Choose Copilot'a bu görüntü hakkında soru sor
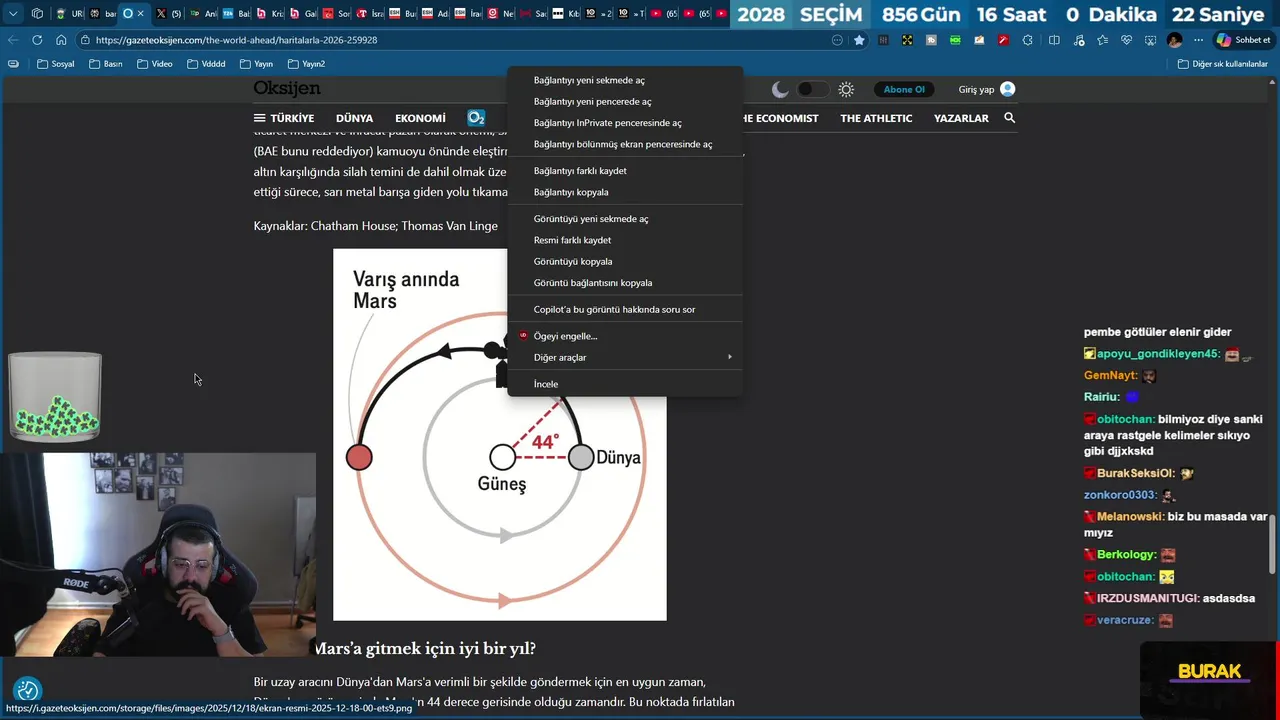Viewport: 1280px width, 720px height. click(625, 309)
